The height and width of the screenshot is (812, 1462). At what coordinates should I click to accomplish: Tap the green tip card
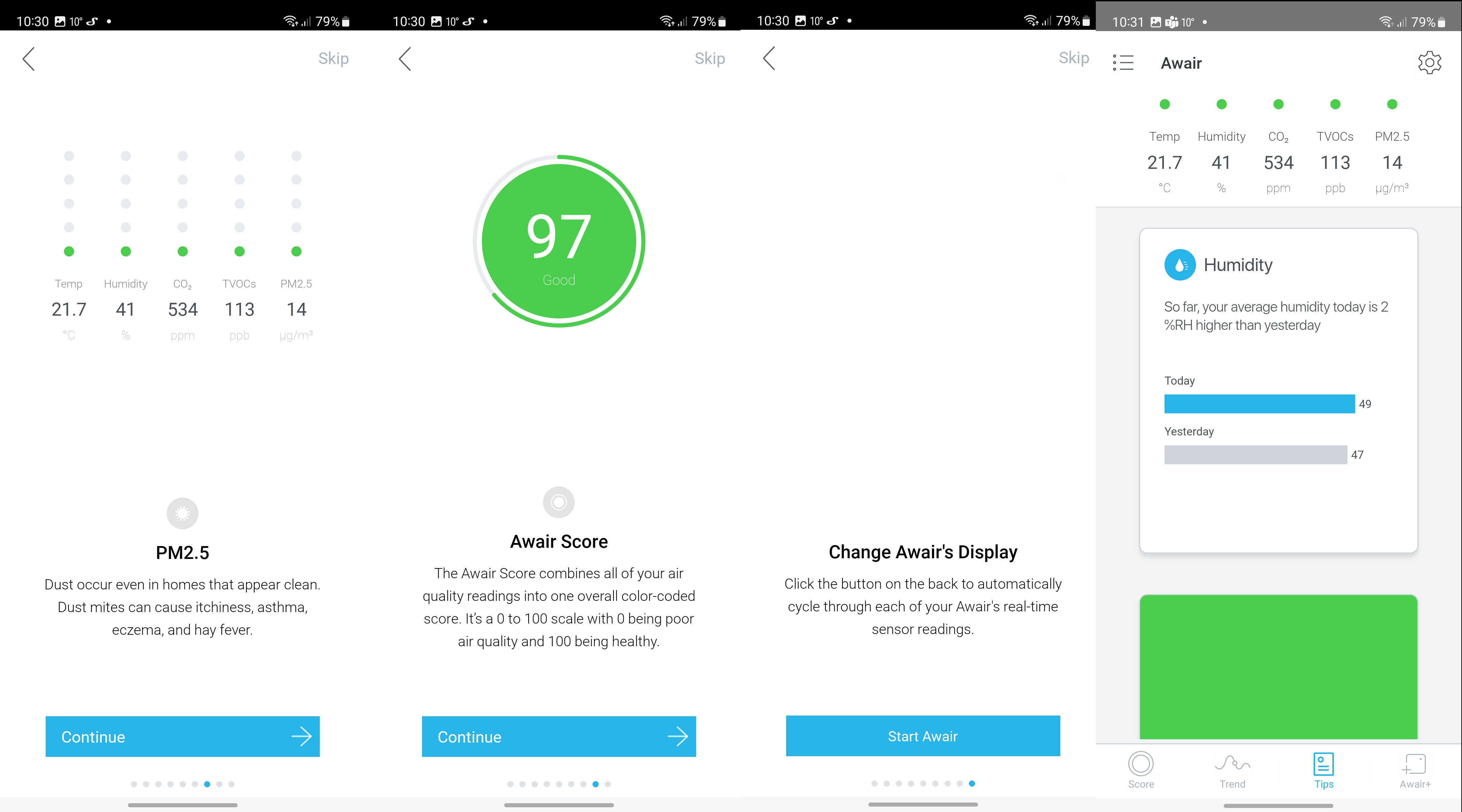click(1278, 667)
